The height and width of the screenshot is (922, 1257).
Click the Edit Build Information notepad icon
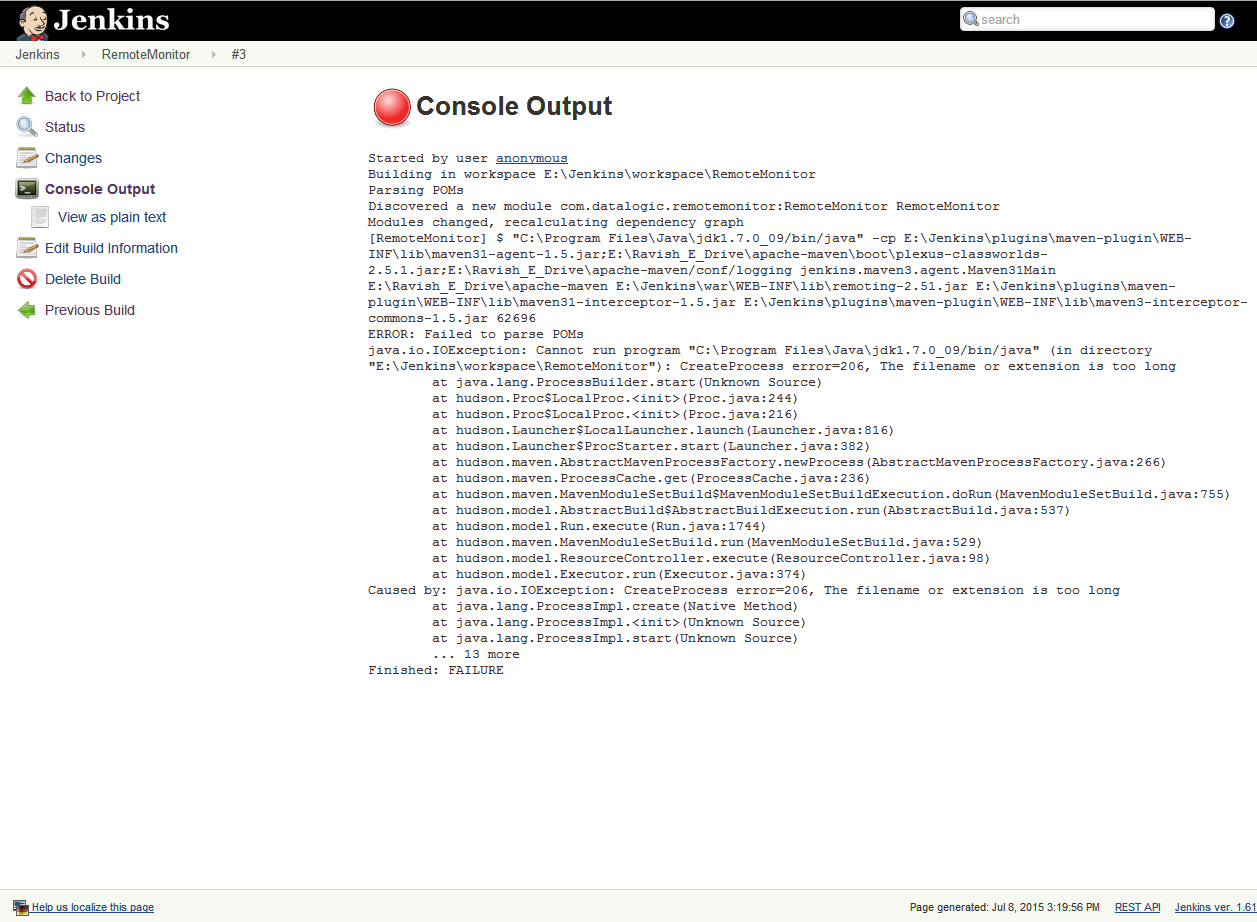pos(27,248)
